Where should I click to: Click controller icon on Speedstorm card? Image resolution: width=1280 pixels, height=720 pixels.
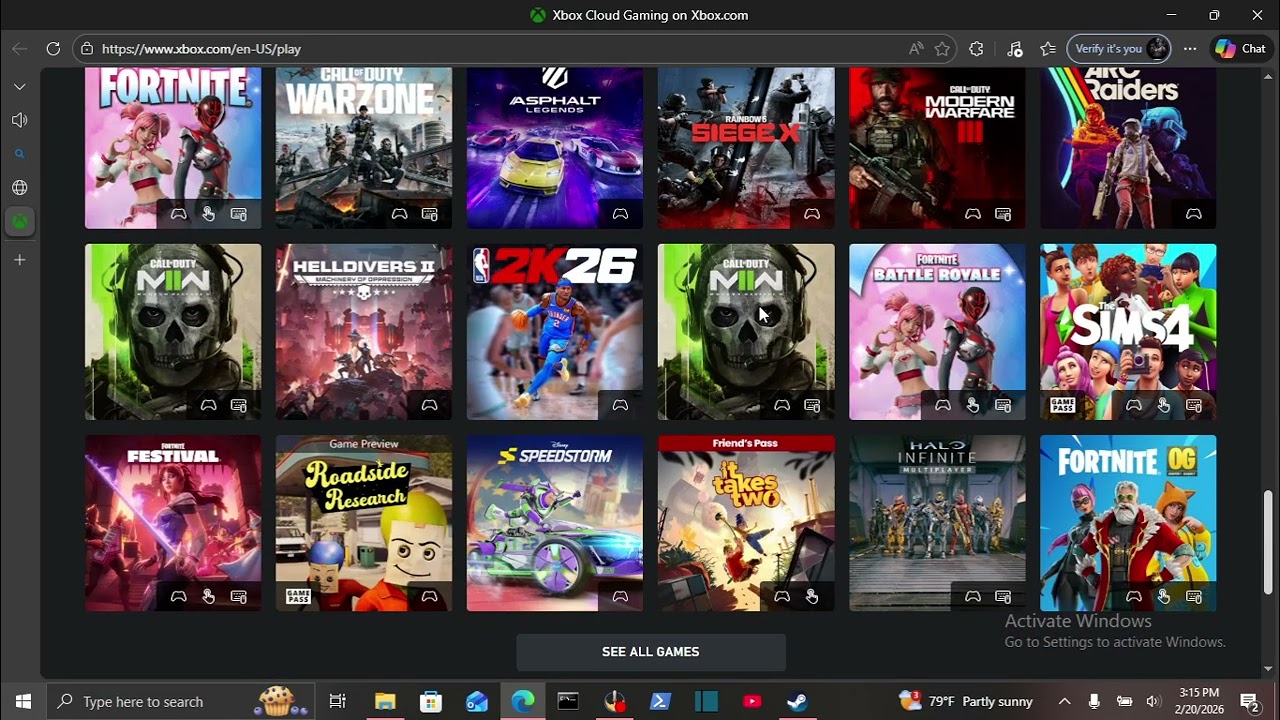[620, 597]
